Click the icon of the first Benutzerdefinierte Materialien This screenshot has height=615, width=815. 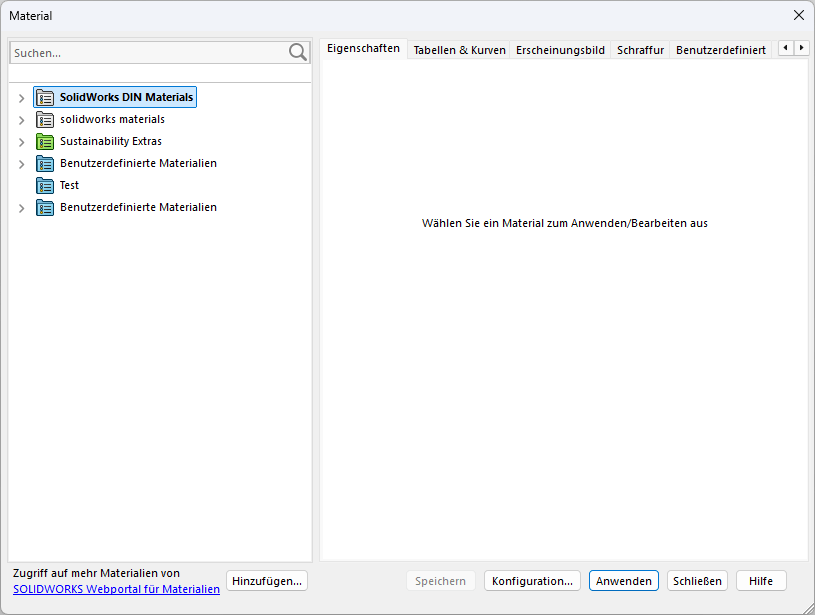point(44,163)
